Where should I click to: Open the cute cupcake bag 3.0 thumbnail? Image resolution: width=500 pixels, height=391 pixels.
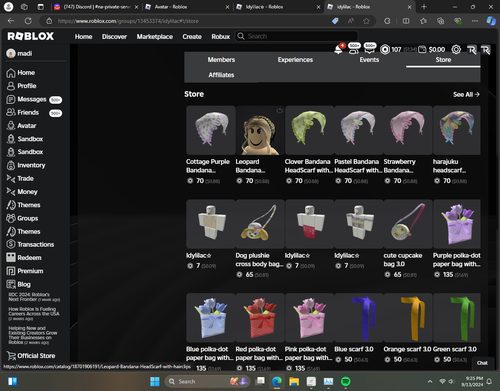click(408, 224)
